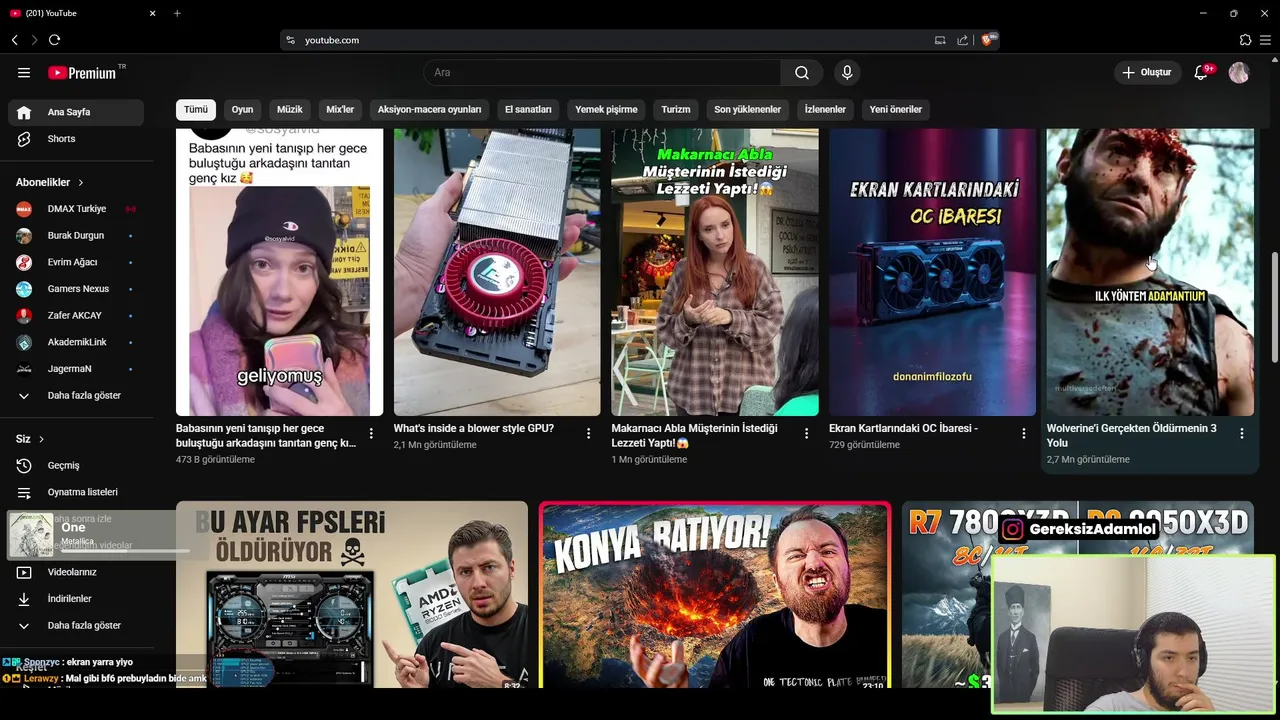The image size is (1280, 720).
Task: Open Wolverine short thumbnail
Action: (x=1150, y=272)
